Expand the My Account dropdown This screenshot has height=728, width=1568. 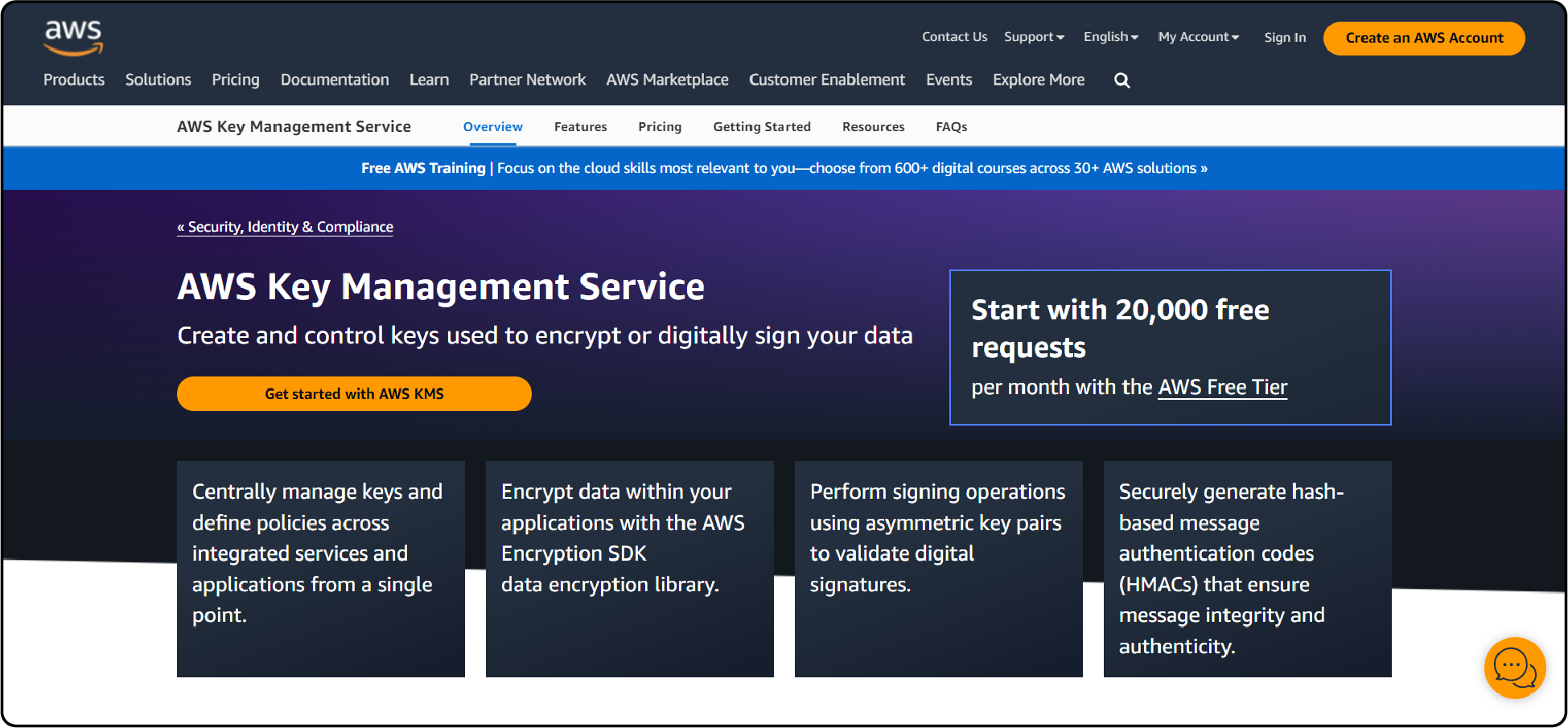coord(1198,37)
